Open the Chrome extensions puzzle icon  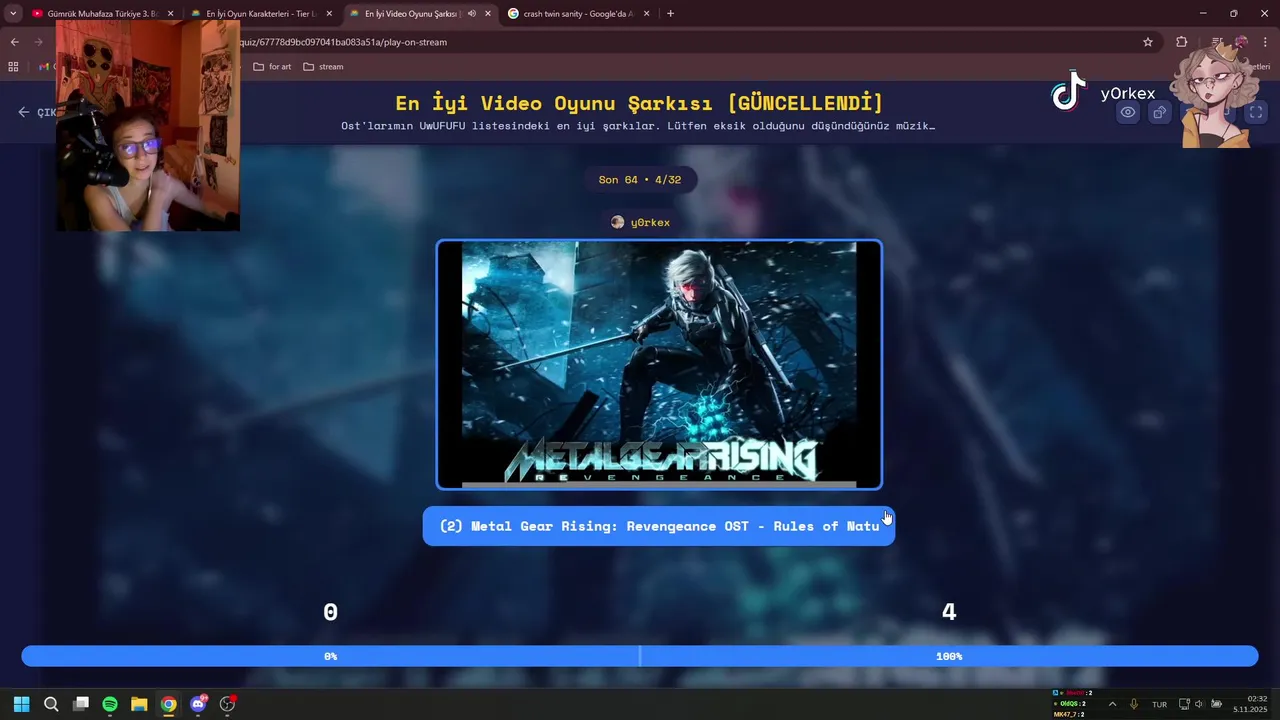pos(1182,42)
